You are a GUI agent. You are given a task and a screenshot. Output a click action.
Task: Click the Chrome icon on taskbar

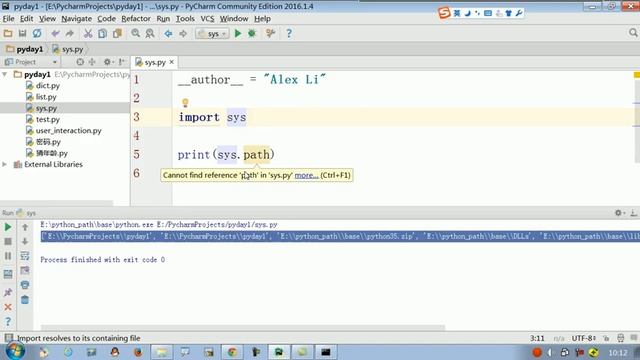click(232, 352)
